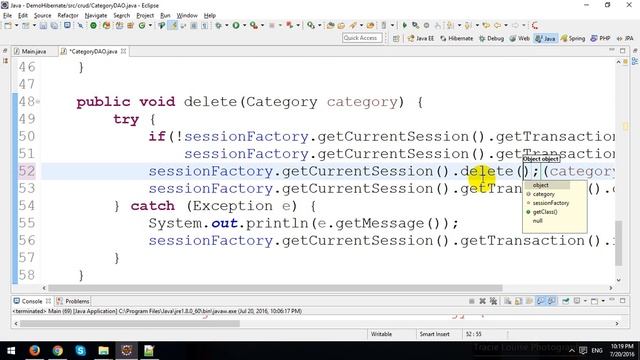Switch to the Debug perspective
This screenshot has width=640, height=360.
(x=491, y=38)
